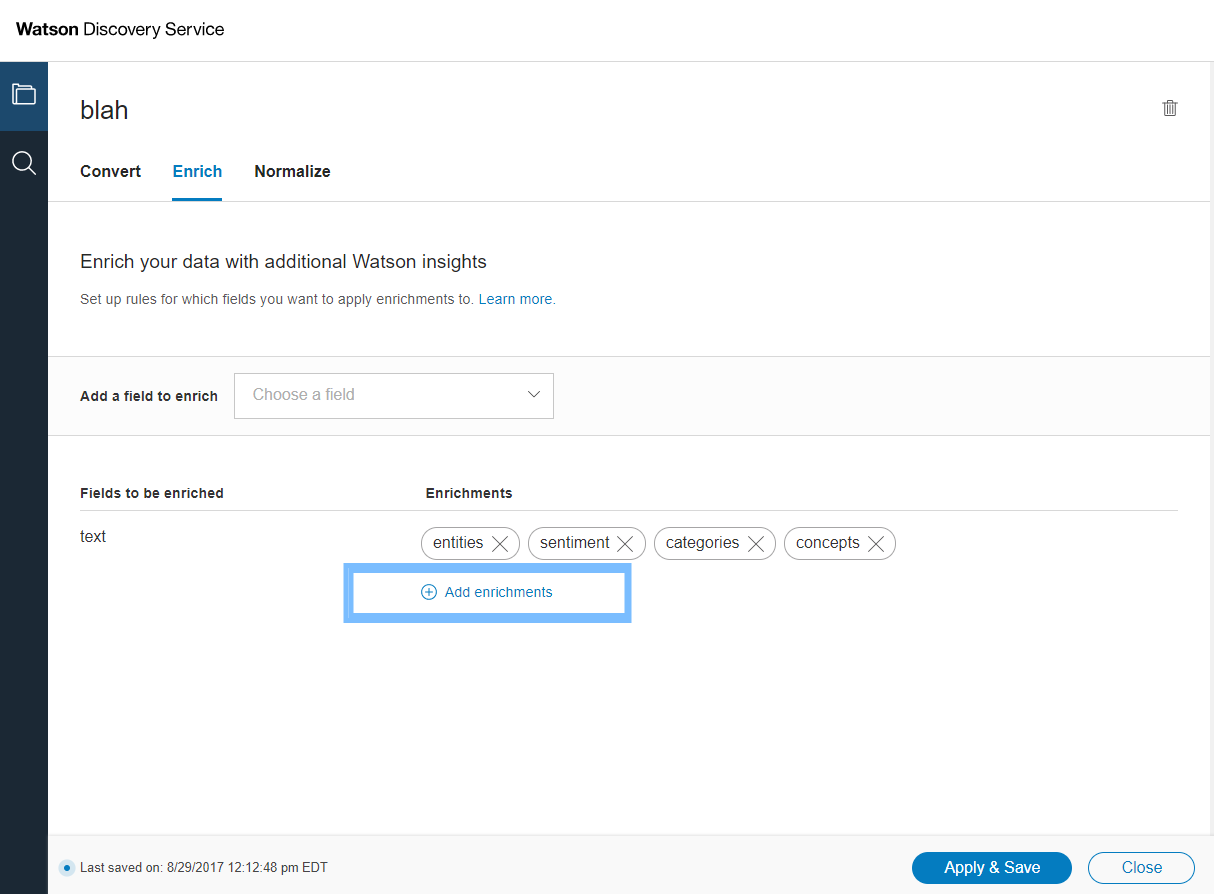
Task: Select the concepts enrichment label
Action: click(828, 542)
